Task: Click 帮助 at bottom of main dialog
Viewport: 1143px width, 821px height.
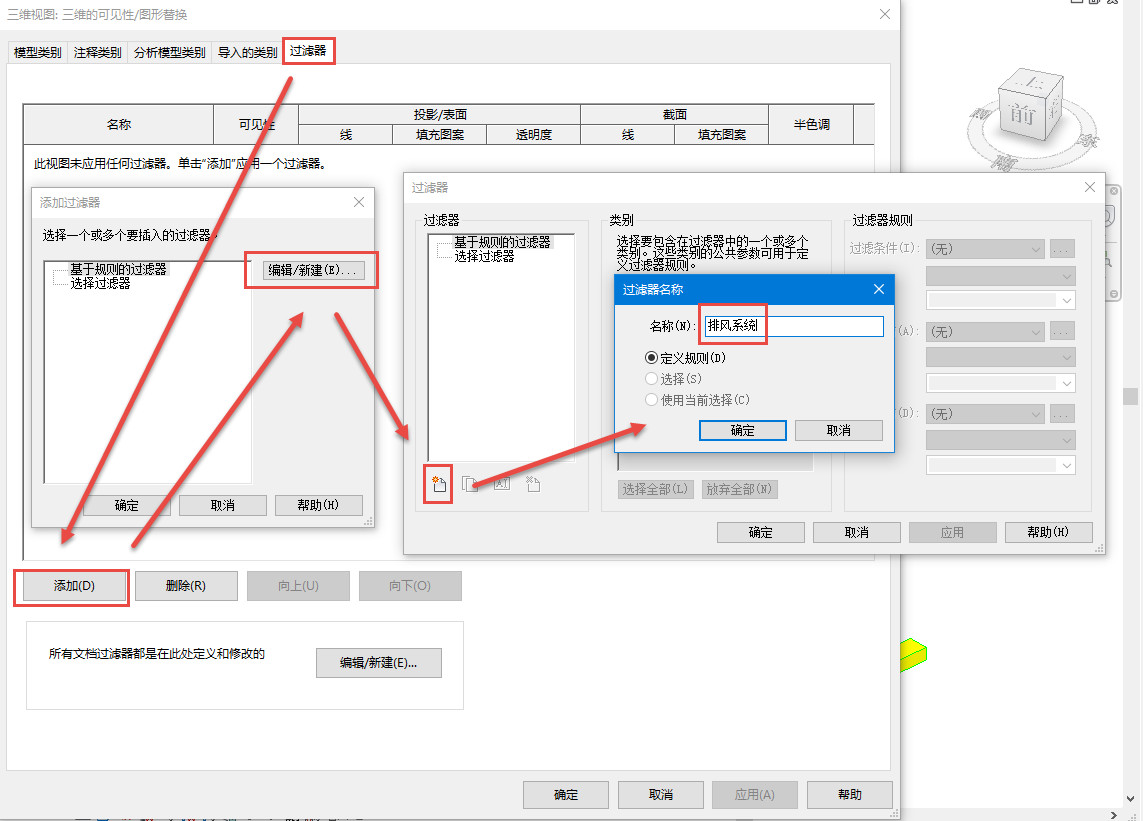Action: (x=849, y=795)
